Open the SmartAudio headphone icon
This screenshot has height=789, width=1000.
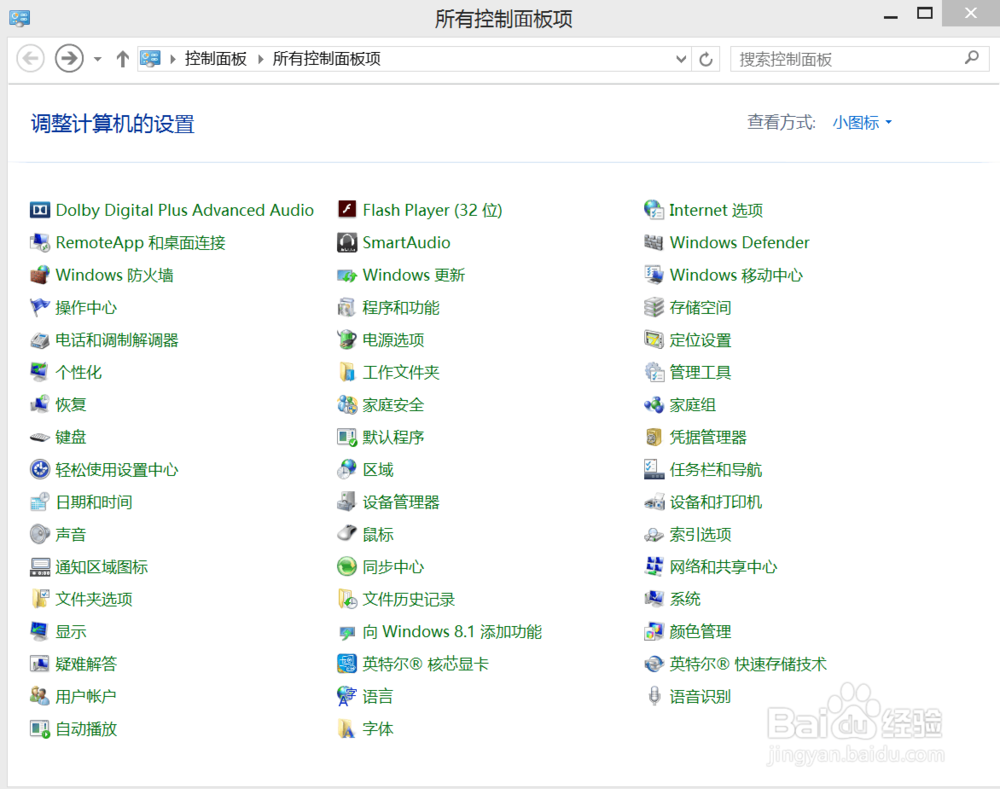[x=347, y=242]
